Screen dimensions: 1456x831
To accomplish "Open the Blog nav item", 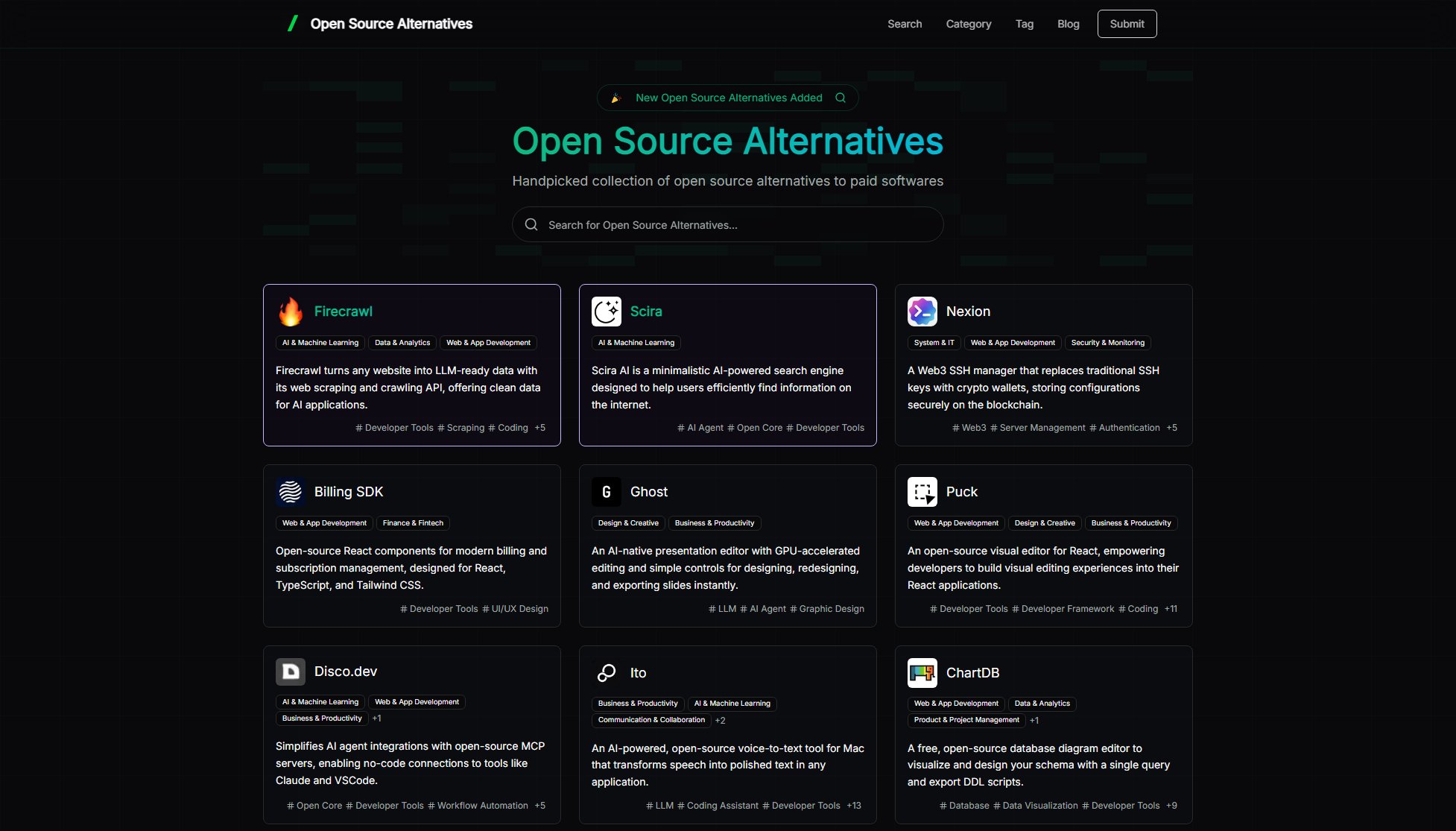I will pyautogui.click(x=1069, y=24).
